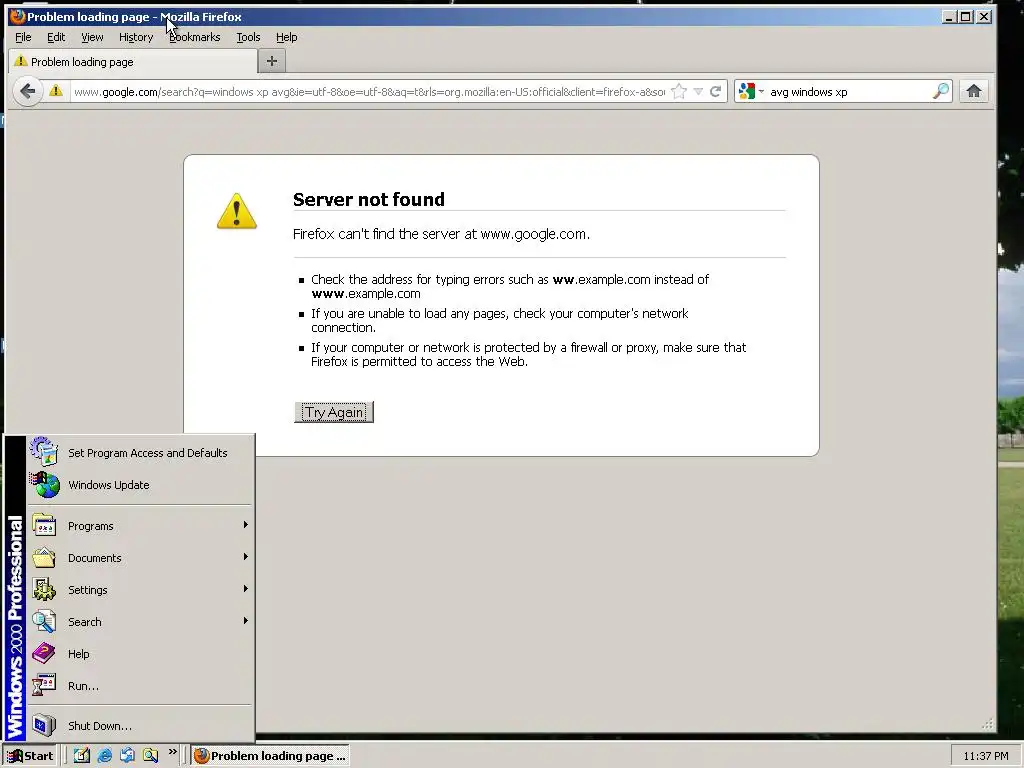Image resolution: width=1024 pixels, height=768 pixels.
Task: Click the Set Program Access icon
Action: [44, 452]
